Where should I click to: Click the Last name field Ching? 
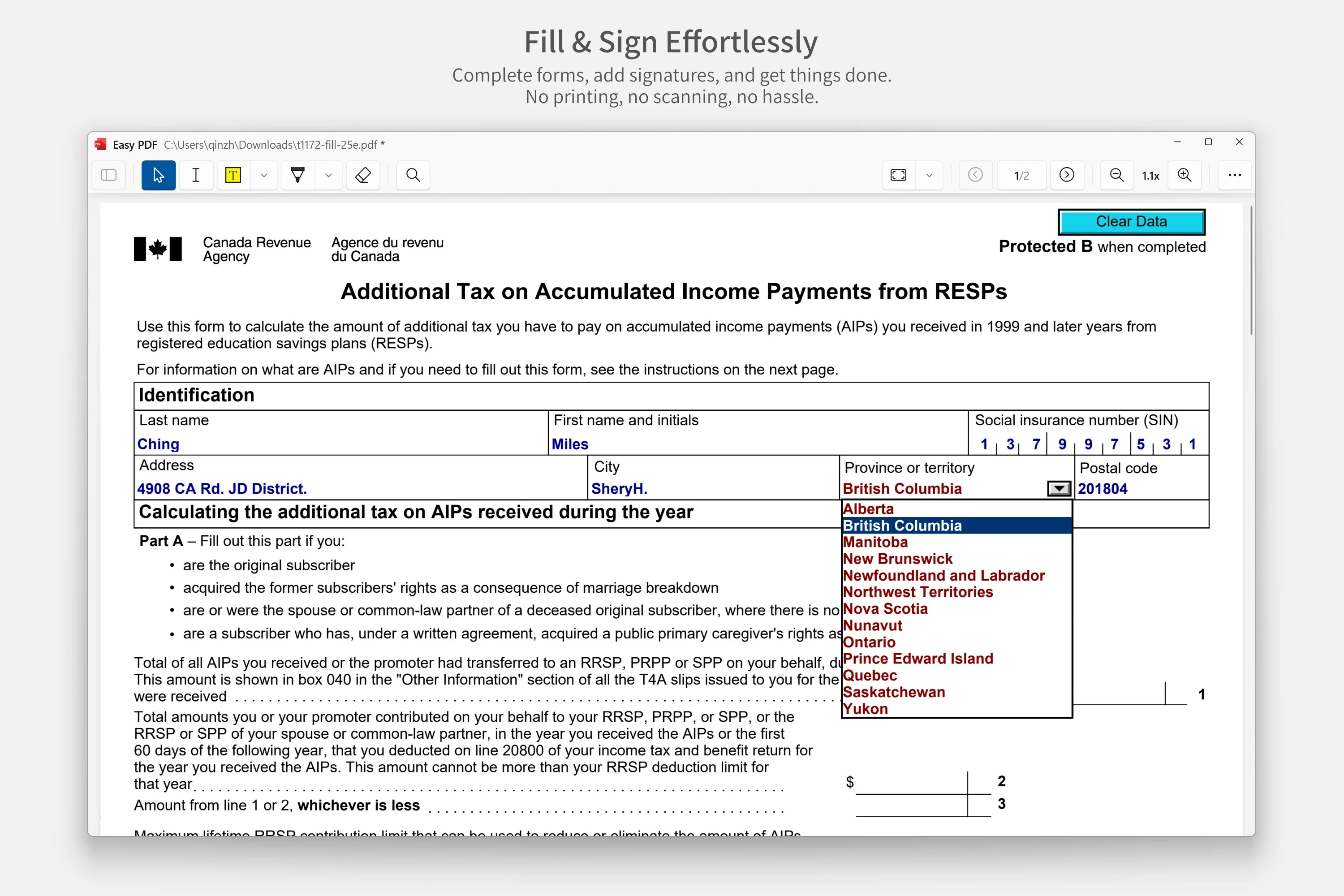pyautogui.click(x=341, y=444)
